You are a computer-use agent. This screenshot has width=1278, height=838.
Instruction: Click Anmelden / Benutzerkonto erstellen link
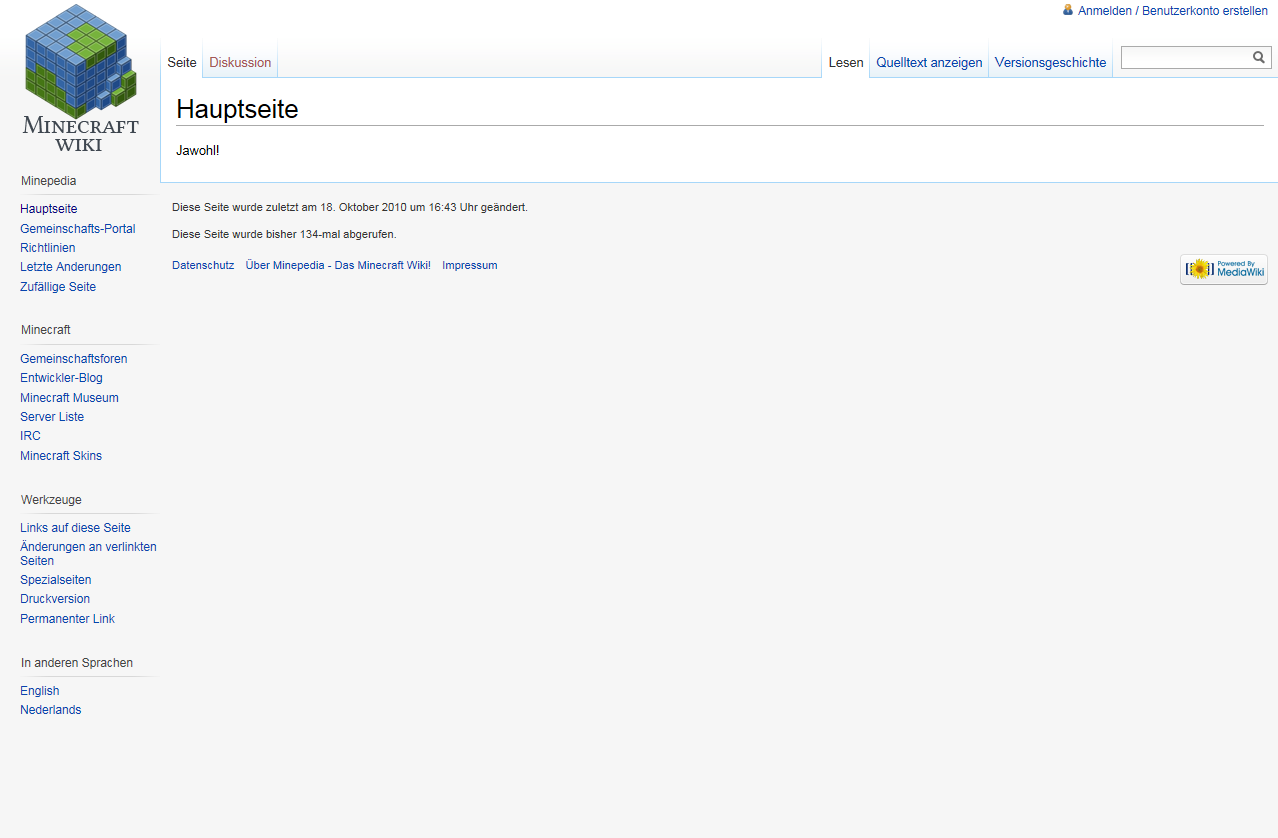(x=1173, y=10)
